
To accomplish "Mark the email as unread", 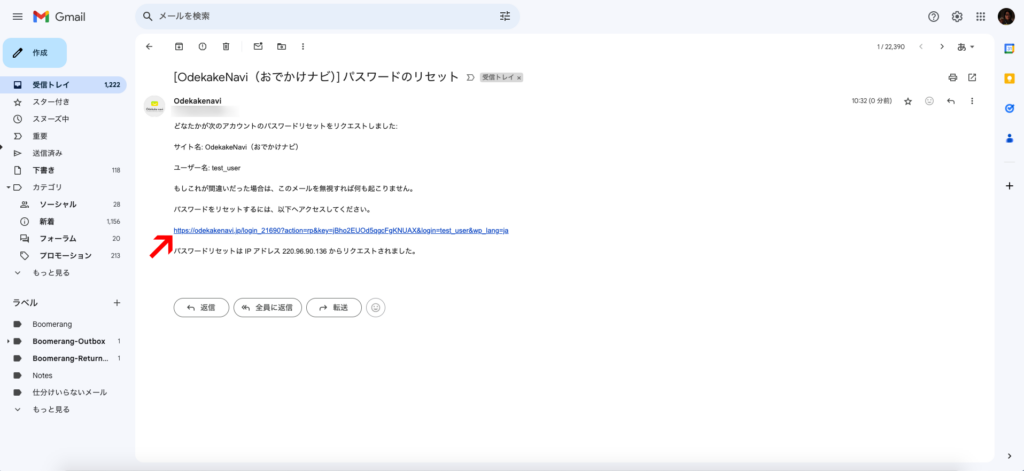I will coord(257,46).
